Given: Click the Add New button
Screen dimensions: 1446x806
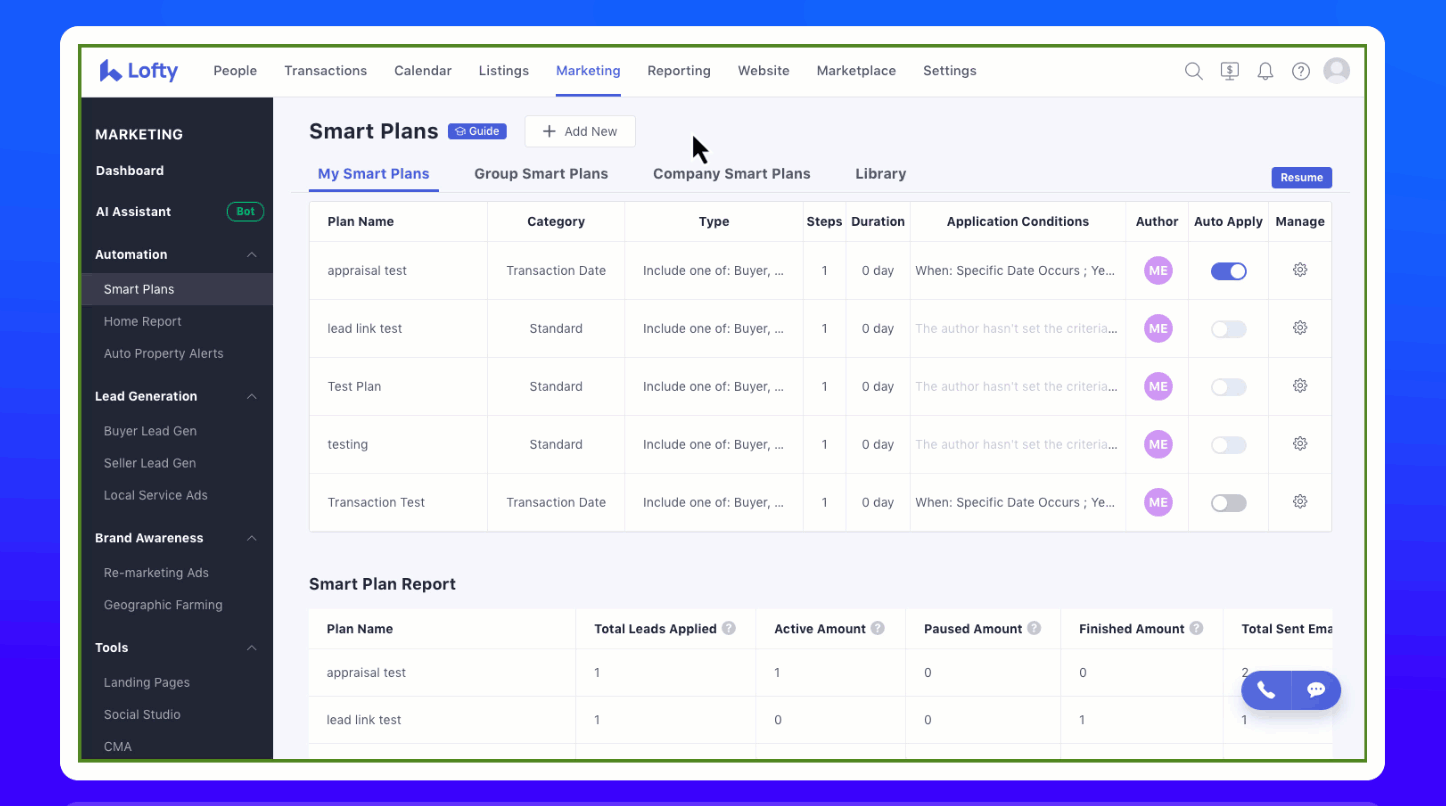Looking at the screenshot, I should point(580,131).
